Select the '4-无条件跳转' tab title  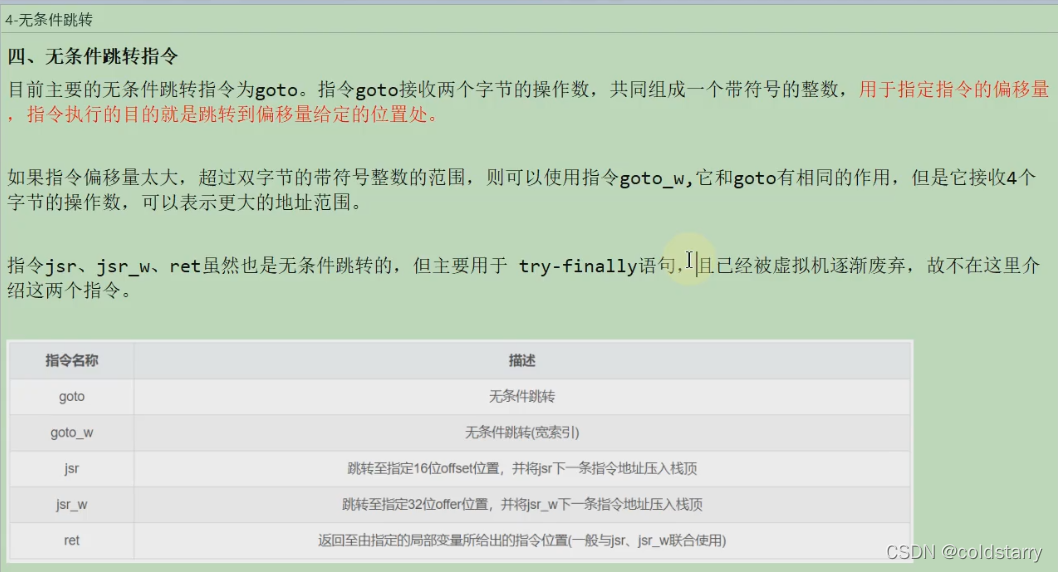[x=49, y=20]
